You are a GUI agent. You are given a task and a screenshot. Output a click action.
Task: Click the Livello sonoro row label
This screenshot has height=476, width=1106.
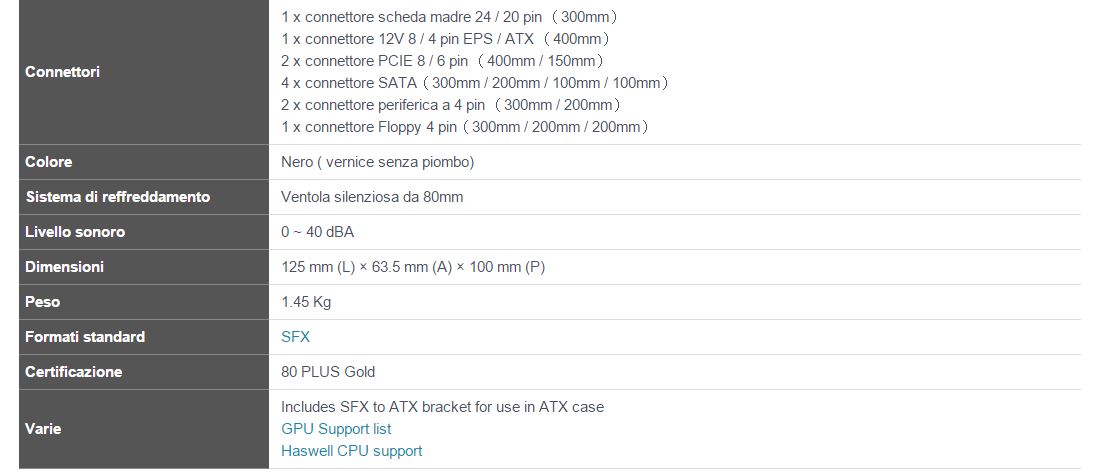(75, 232)
